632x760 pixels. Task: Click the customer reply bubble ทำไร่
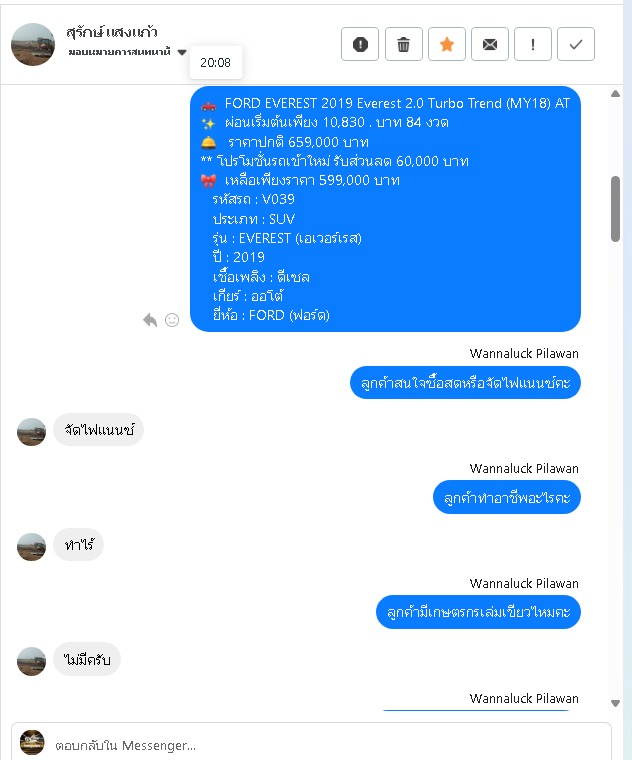[79, 545]
